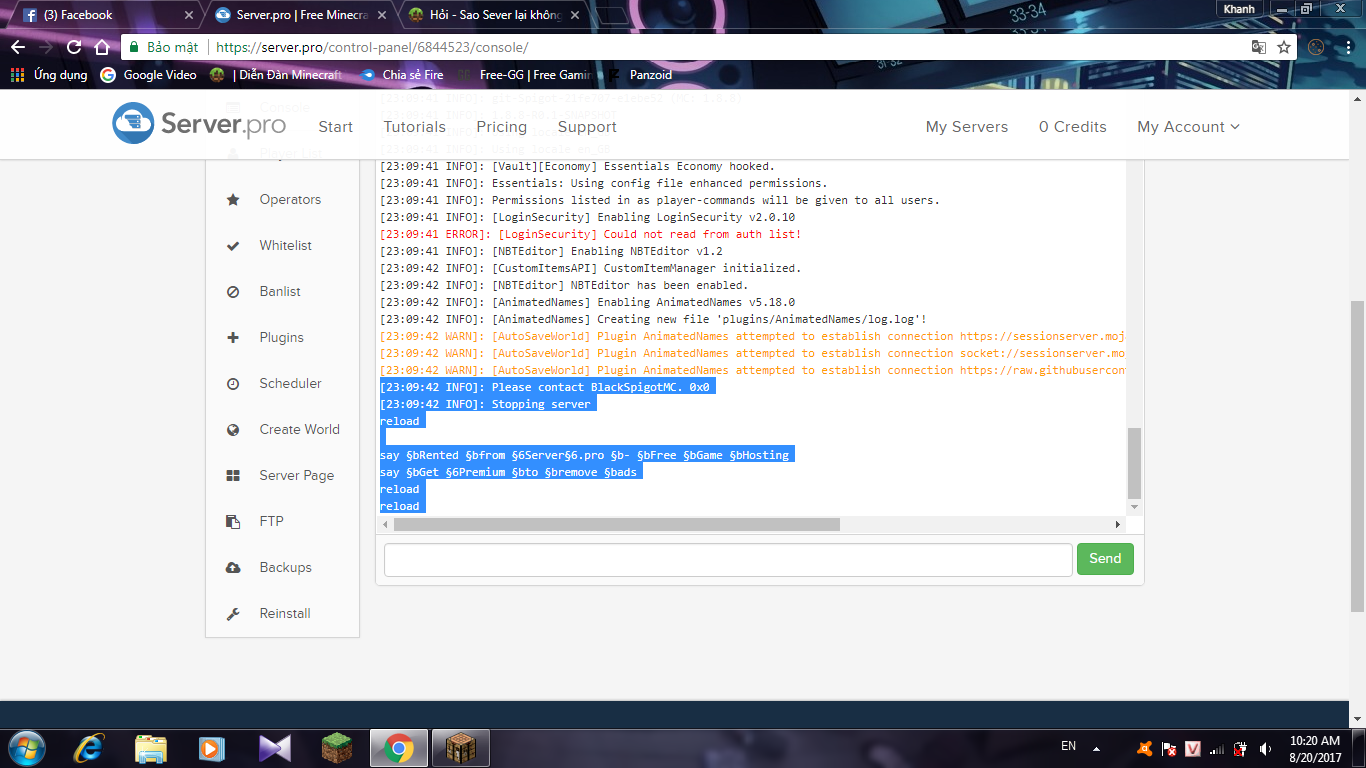Click the console command input field
The height and width of the screenshot is (768, 1366).
click(x=728, y=560)
